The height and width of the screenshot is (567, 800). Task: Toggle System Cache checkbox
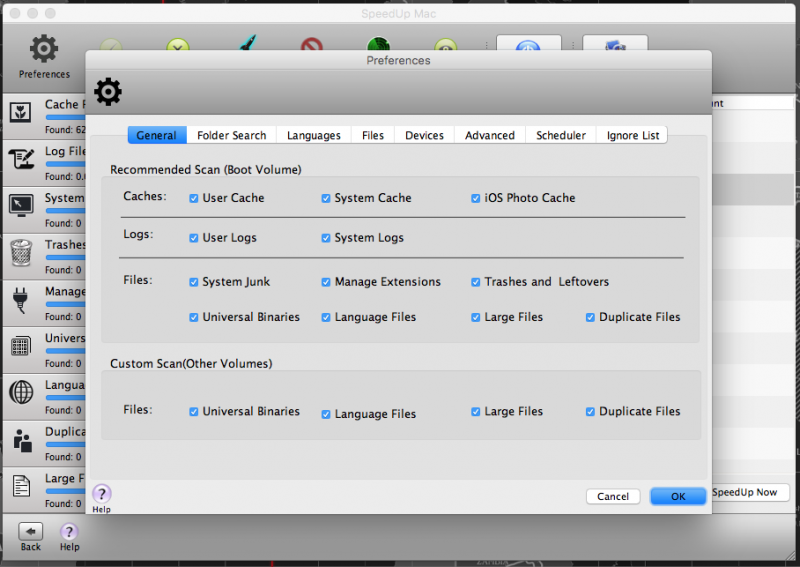(x=326, y=199)
